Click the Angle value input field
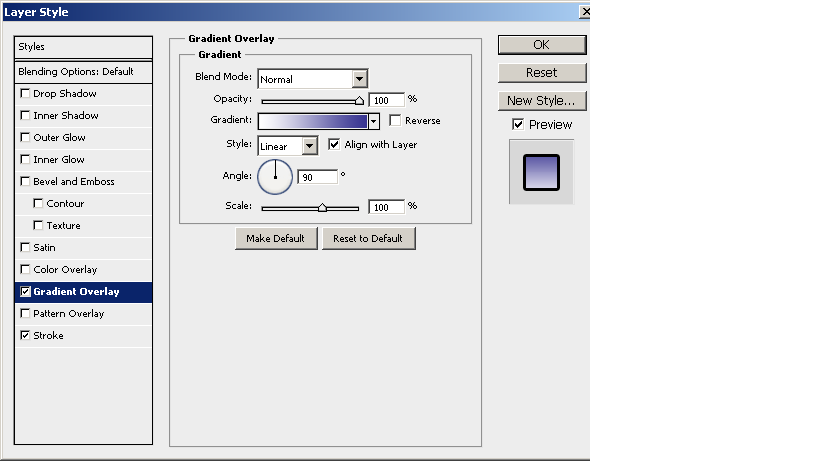Viewport: 816px width, 461px height. click(317, 177)
